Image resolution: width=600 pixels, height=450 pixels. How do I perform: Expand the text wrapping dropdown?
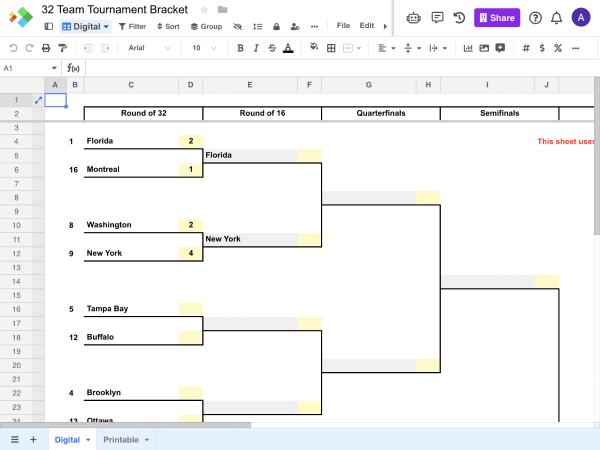point(445,48)
